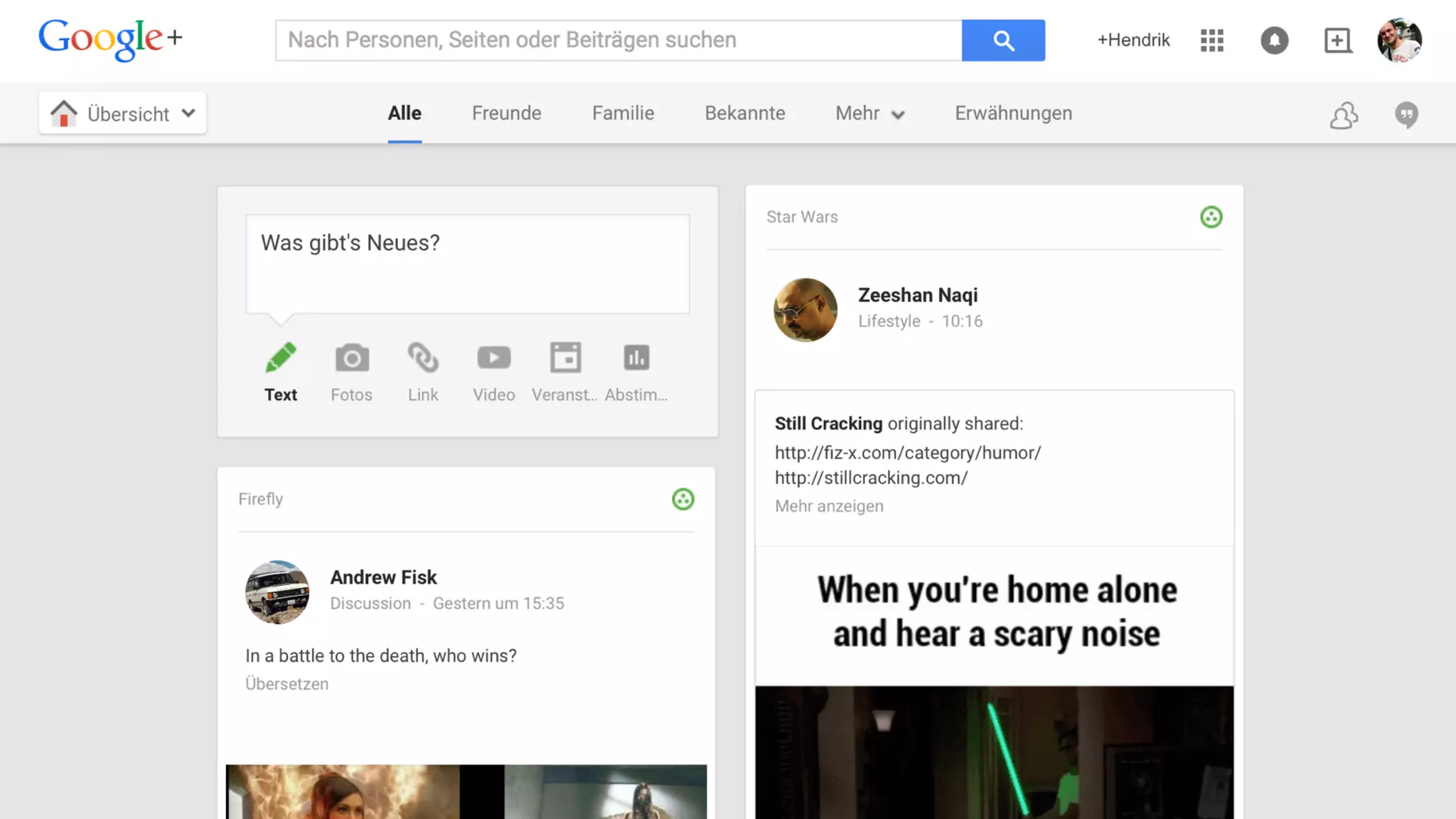Expand the Mehr circles dropdown
Screen dimensions: 1456x819
[869, 114]
